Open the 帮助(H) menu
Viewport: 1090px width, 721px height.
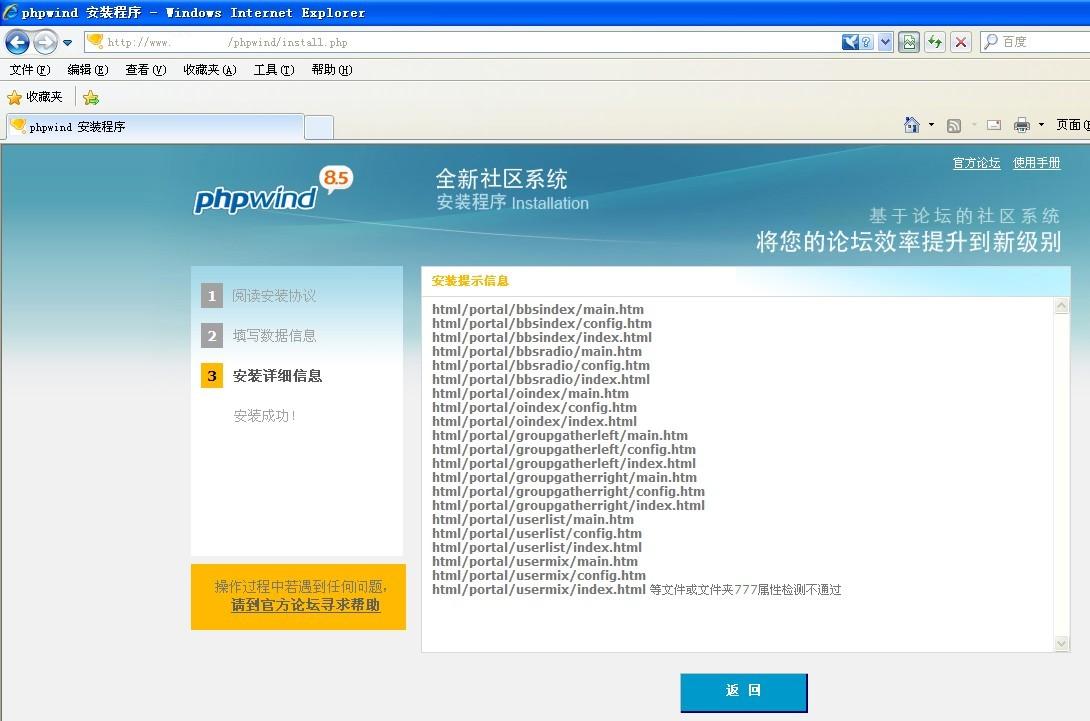tap(332, 70)
